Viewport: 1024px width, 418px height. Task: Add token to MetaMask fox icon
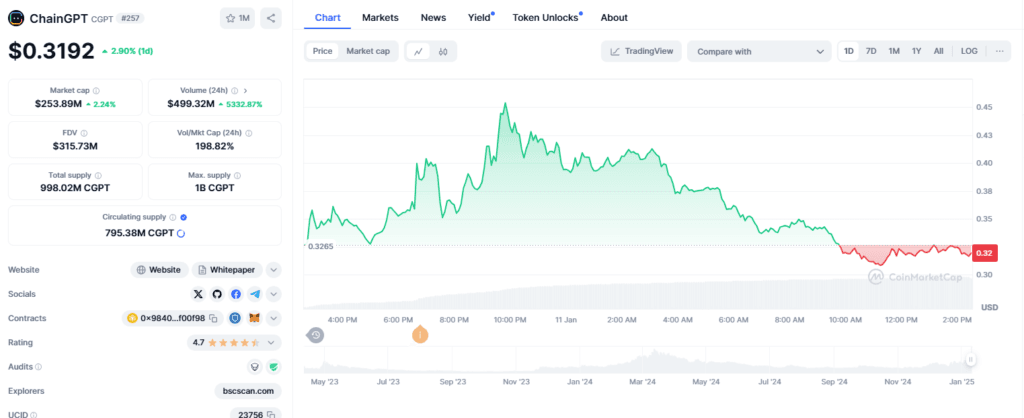coord(256,318)
